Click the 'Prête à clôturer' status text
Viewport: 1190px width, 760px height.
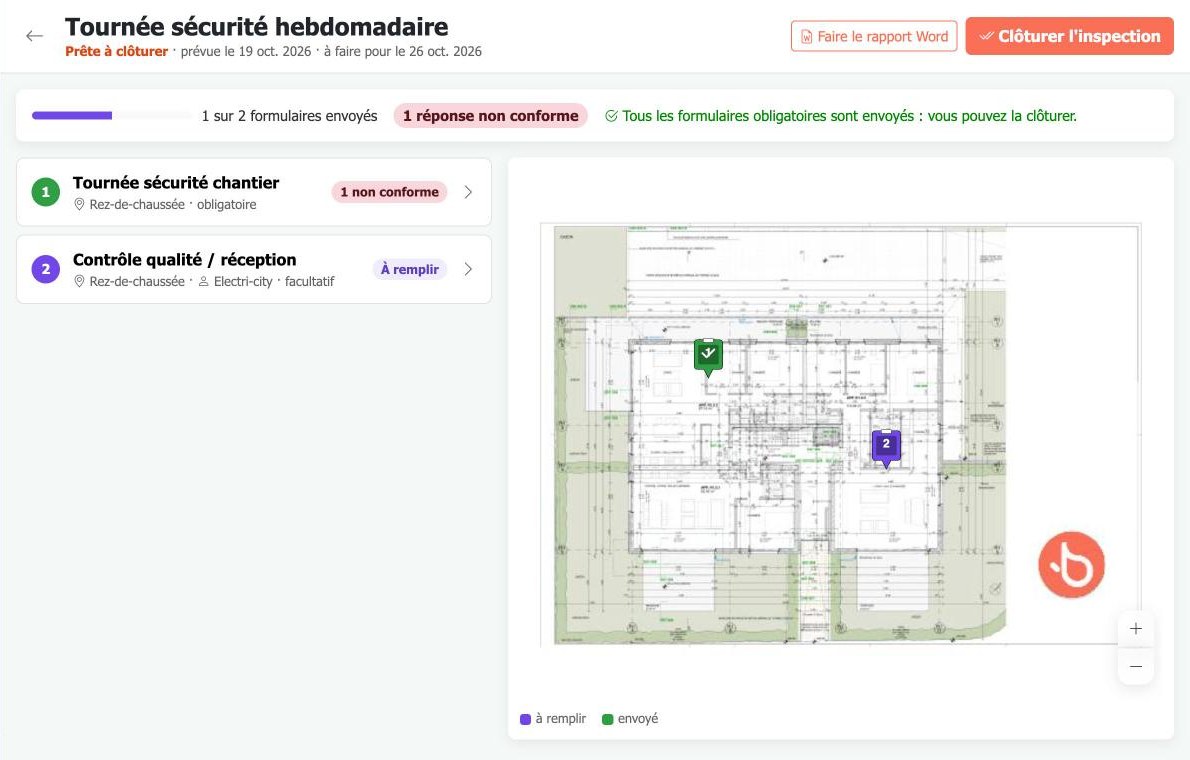point(116,52)
